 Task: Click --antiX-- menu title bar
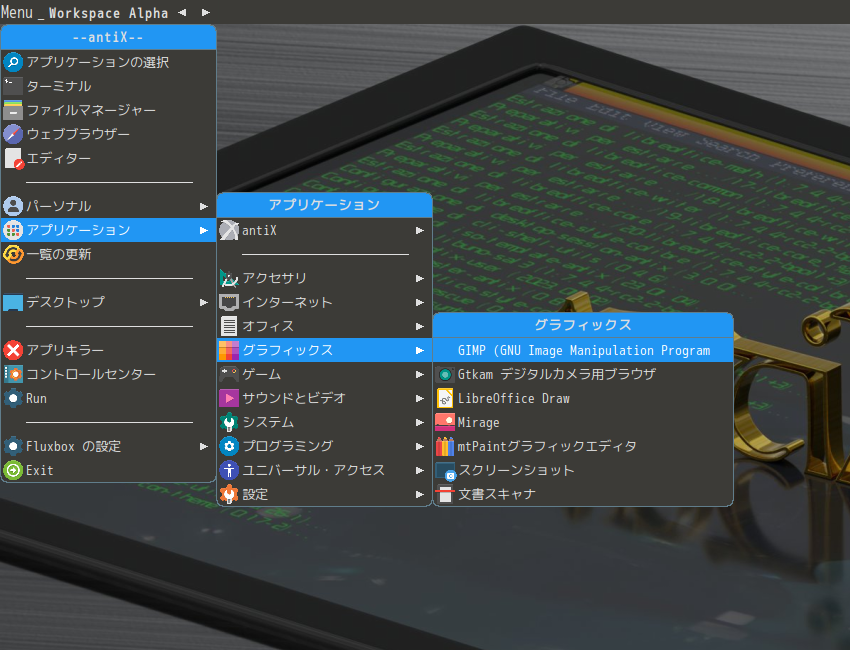[x=108, y=37]
